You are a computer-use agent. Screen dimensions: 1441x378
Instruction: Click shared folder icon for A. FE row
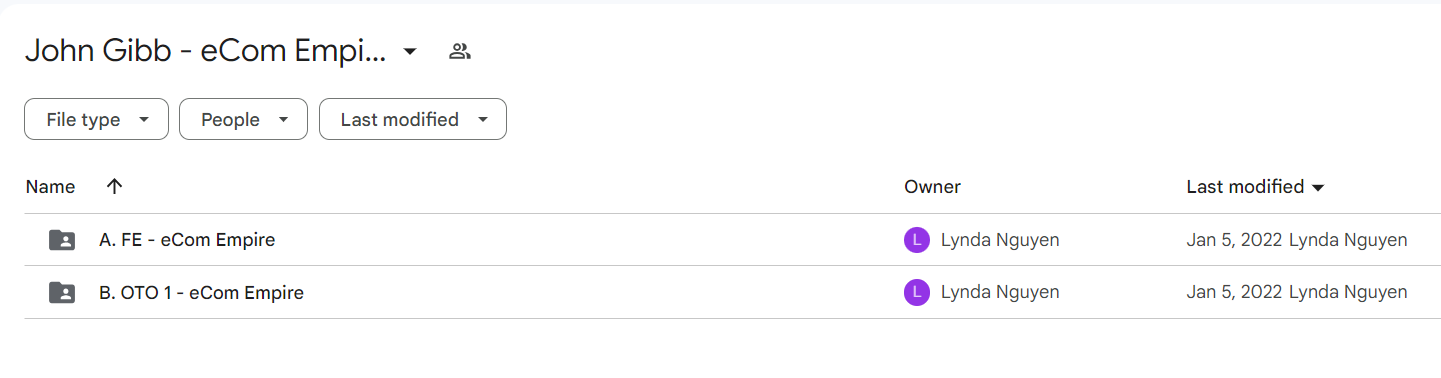(62, 240)
